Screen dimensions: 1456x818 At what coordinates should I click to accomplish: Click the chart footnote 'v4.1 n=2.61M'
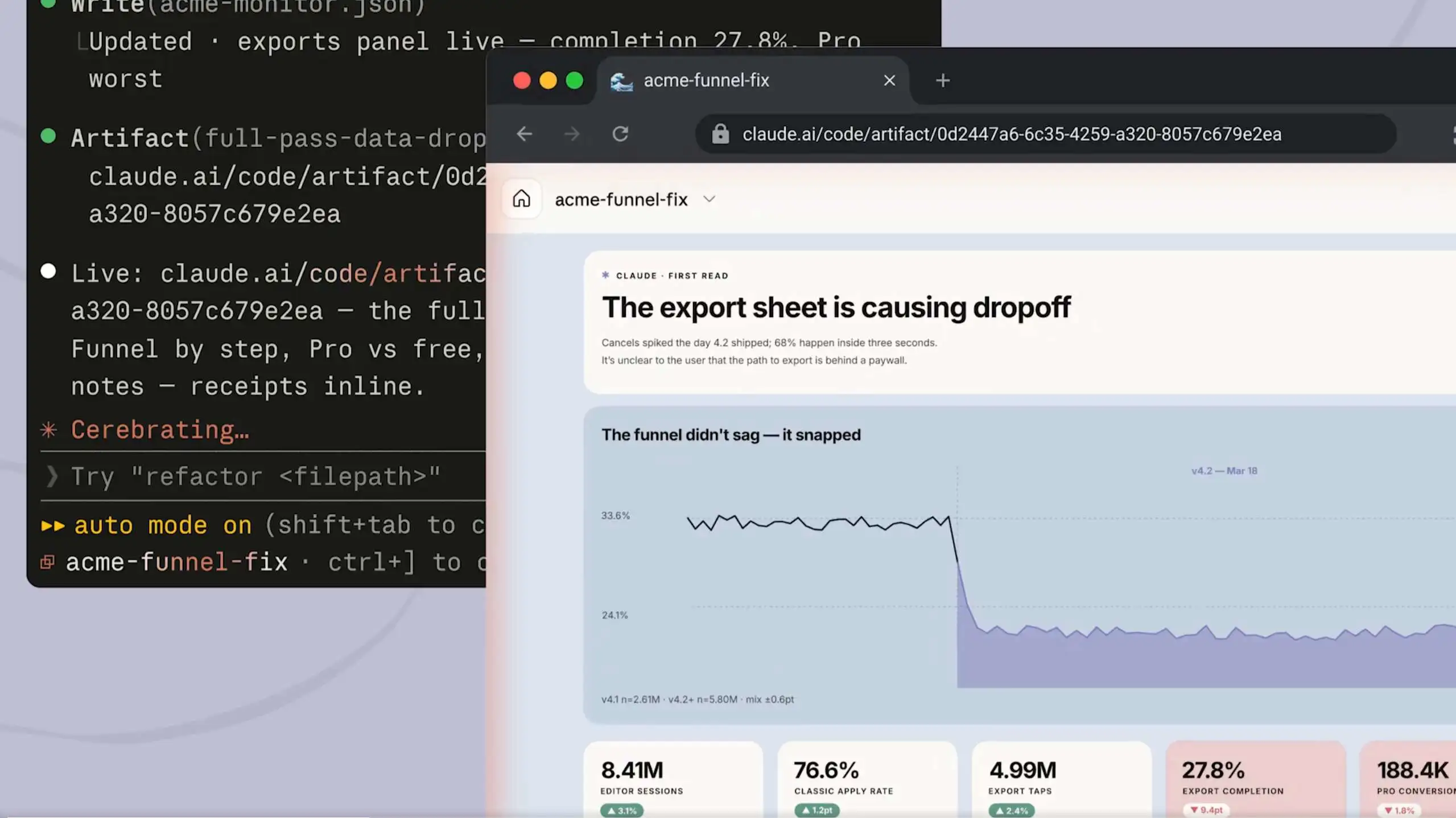[630, 699]
